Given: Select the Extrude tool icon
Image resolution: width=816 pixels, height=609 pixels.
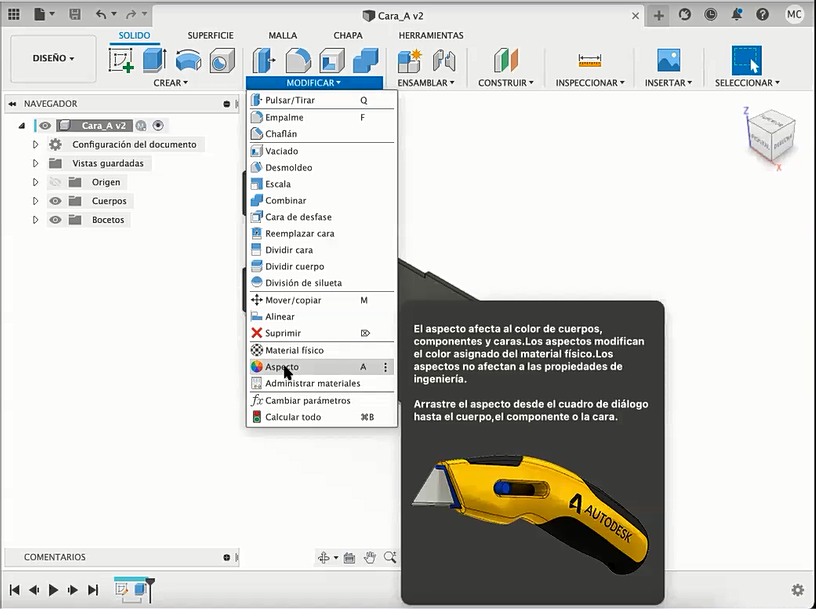Looking at the screenshot, I should tap(155, 60).
